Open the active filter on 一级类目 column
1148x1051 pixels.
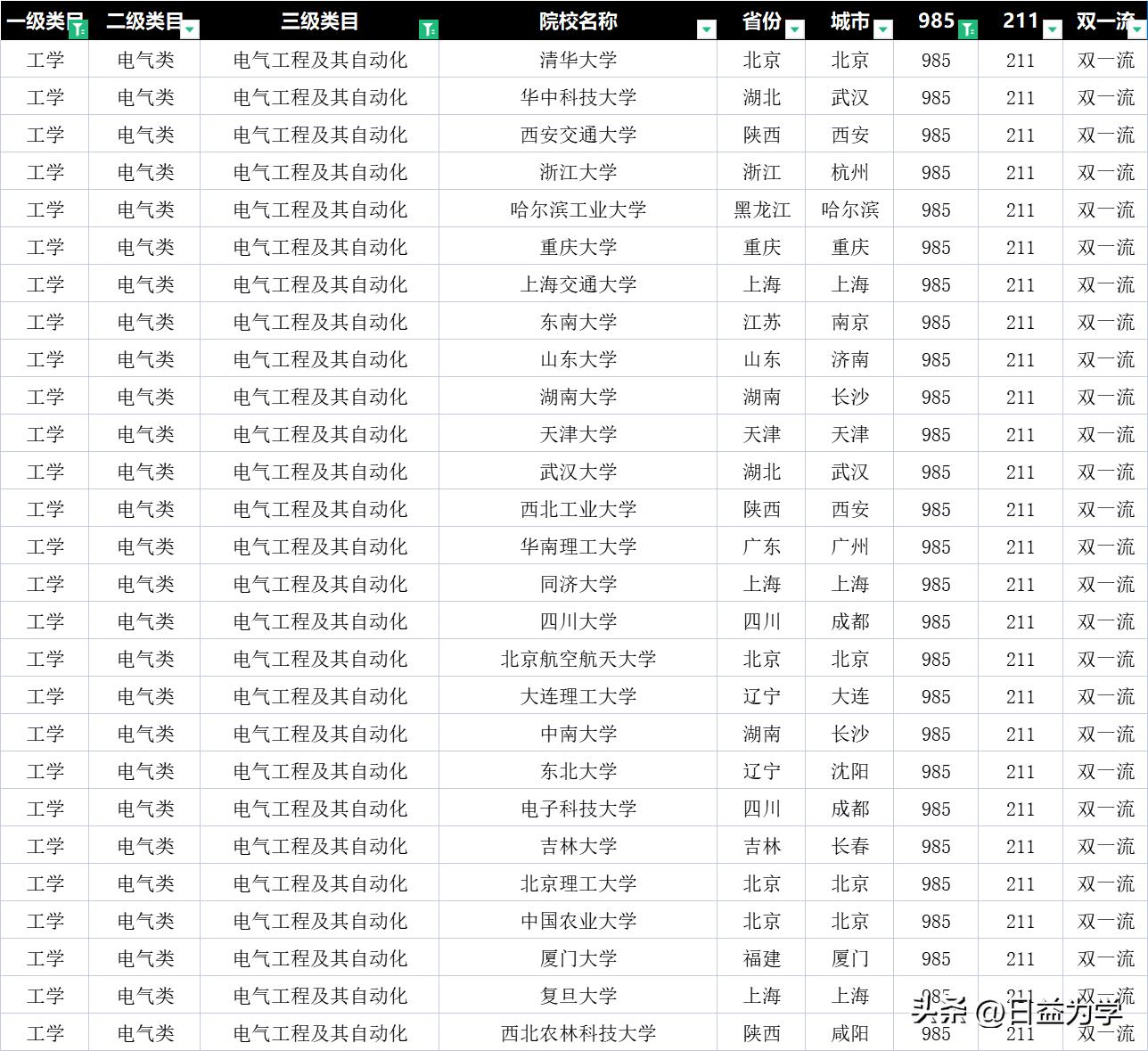coord(78,27)
